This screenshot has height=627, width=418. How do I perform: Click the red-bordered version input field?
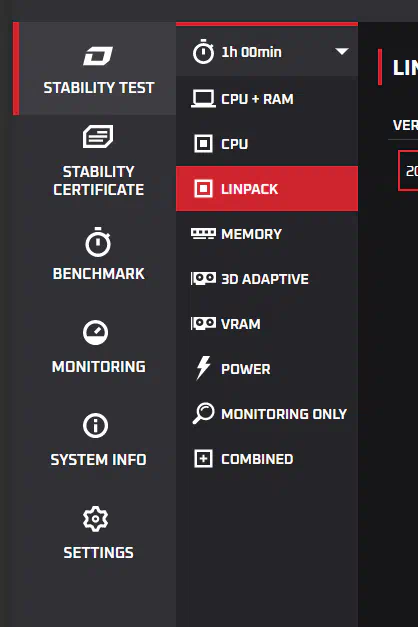408,171
